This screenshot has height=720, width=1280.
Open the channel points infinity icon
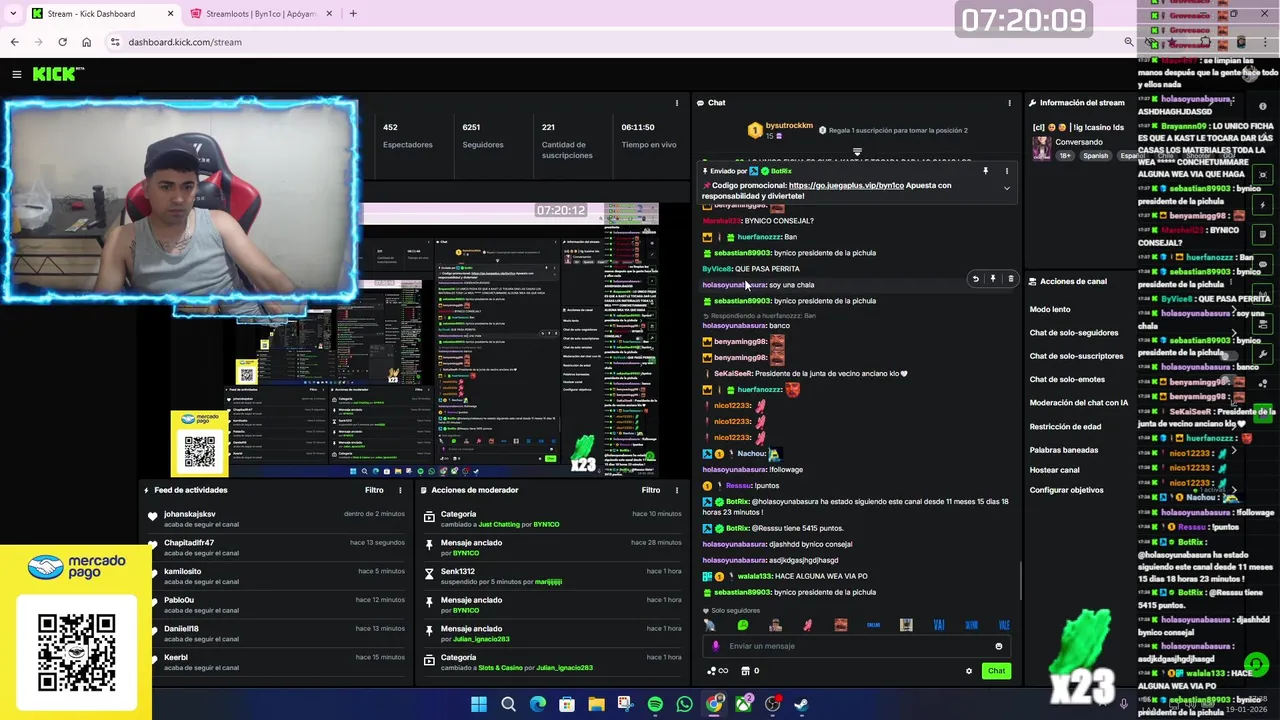tap(718, 671)
